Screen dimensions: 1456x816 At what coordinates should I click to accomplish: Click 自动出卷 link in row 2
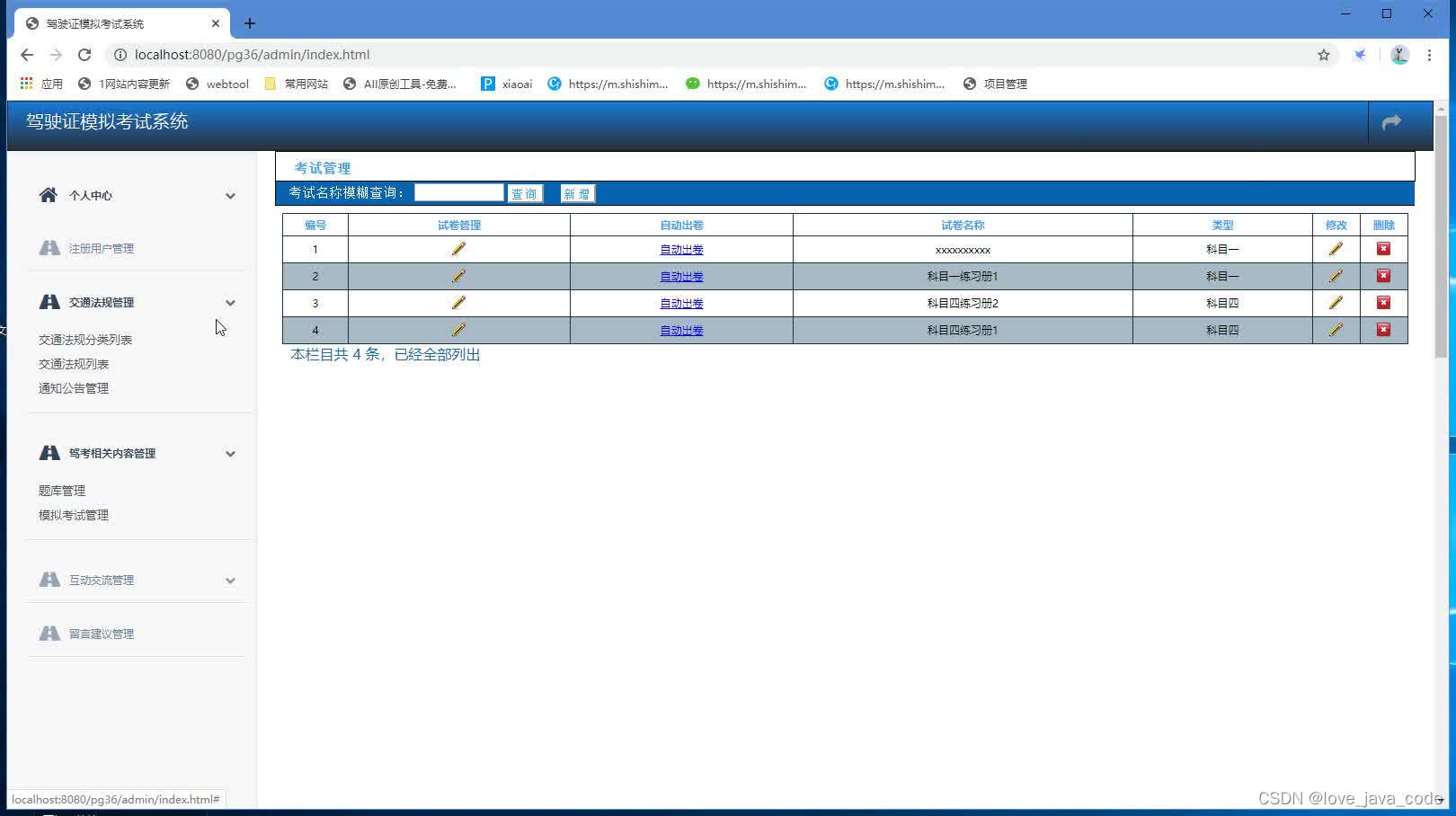(x=681, y=277)
